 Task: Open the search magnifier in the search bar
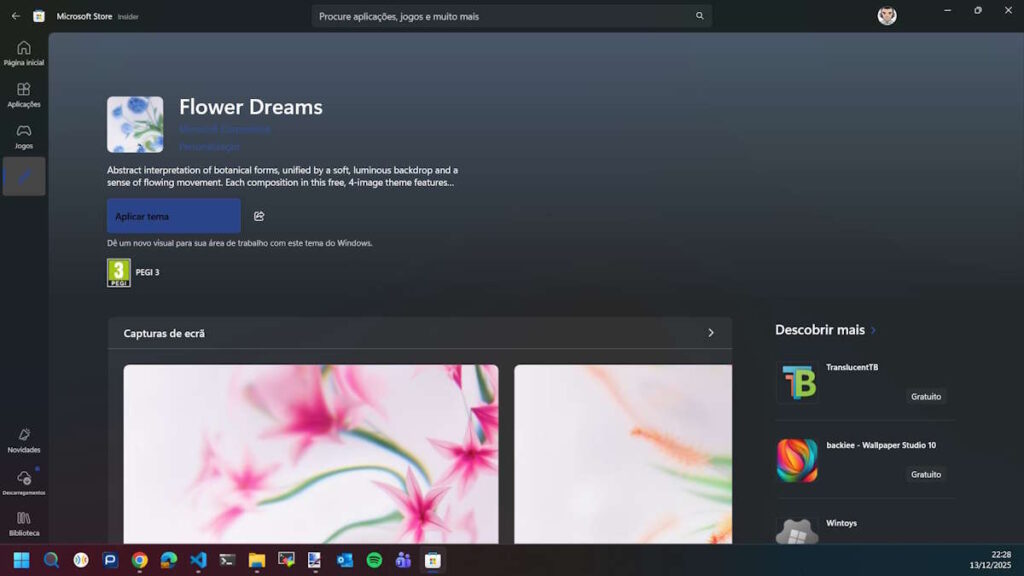coord(699,16)
